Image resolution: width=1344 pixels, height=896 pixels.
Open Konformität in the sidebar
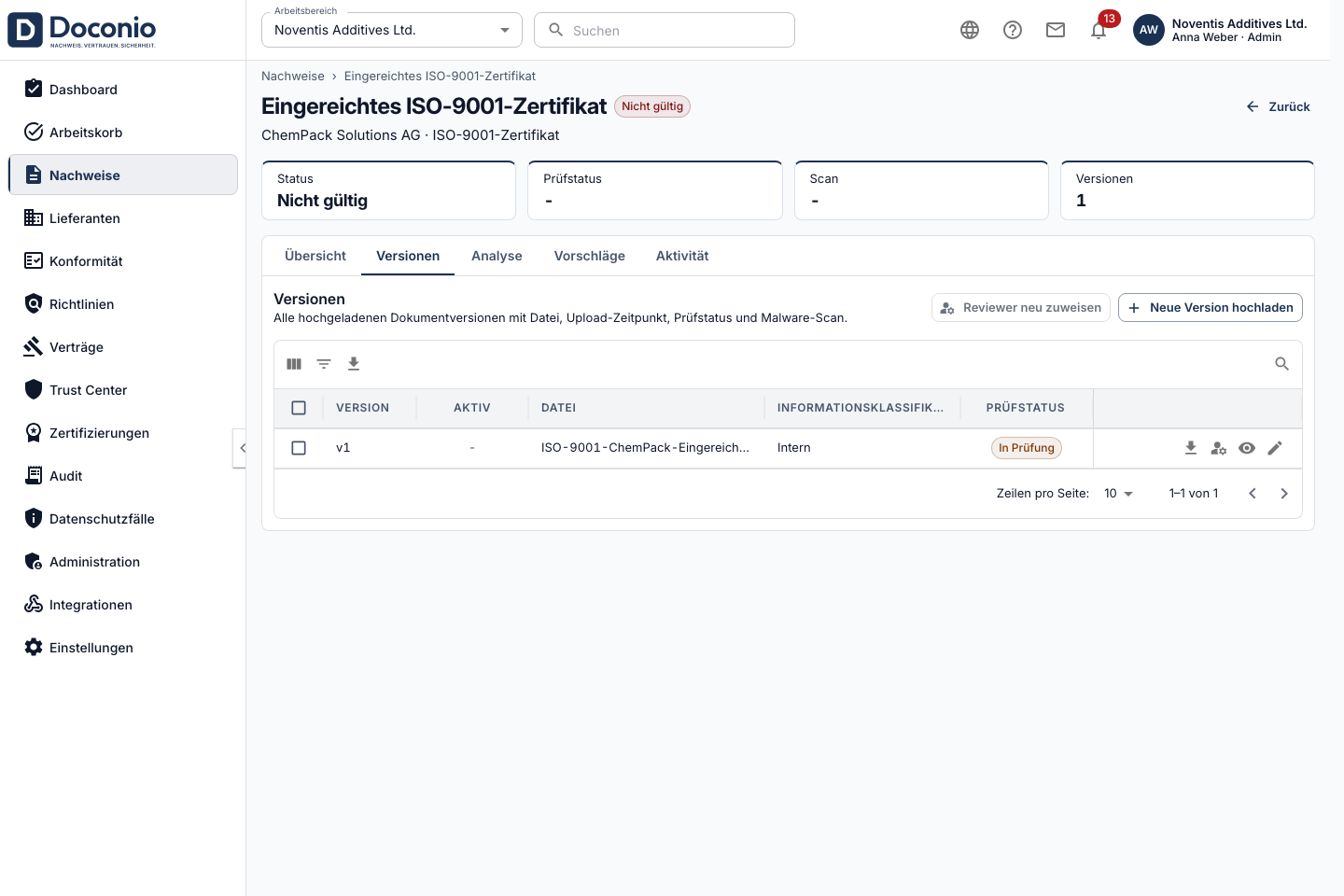[x=123, y=261]
